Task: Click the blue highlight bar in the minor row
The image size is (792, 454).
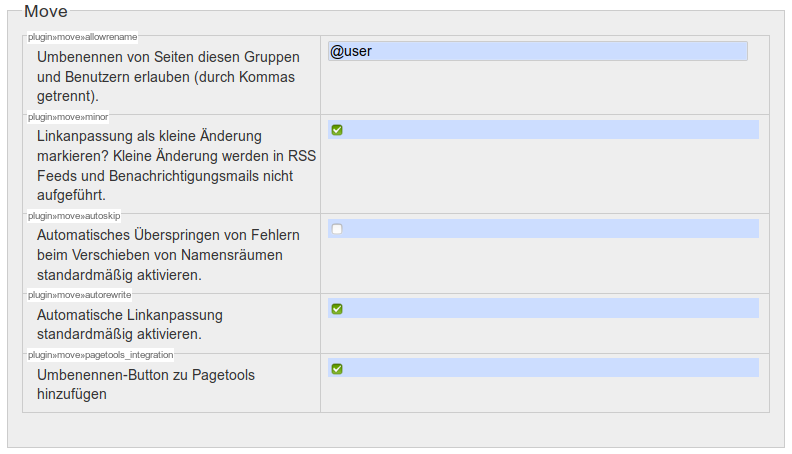Action: pyautogui.click(x=550, y=130)
